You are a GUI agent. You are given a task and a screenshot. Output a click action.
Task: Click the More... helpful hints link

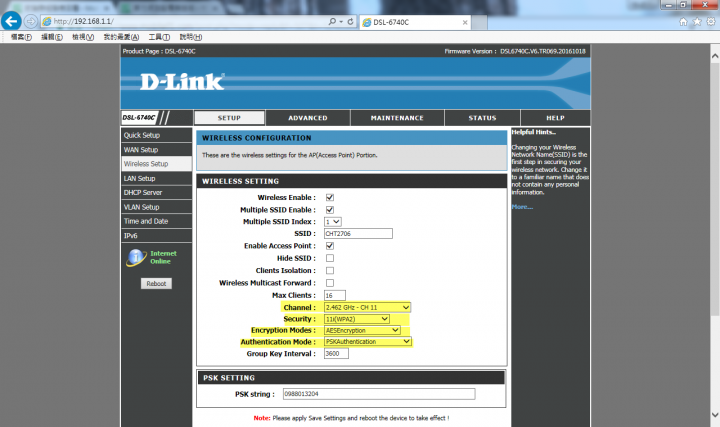pos(522,207)
